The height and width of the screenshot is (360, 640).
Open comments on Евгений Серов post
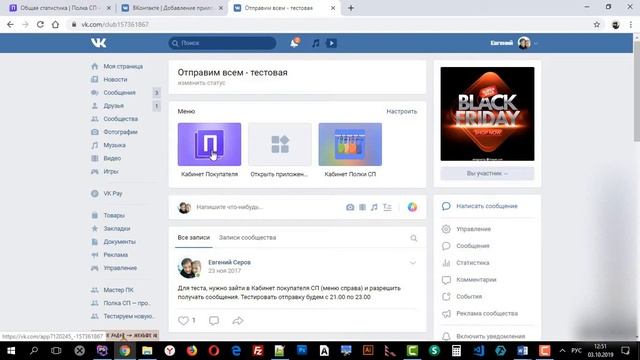pyautogui.click(x=214, y=320)
